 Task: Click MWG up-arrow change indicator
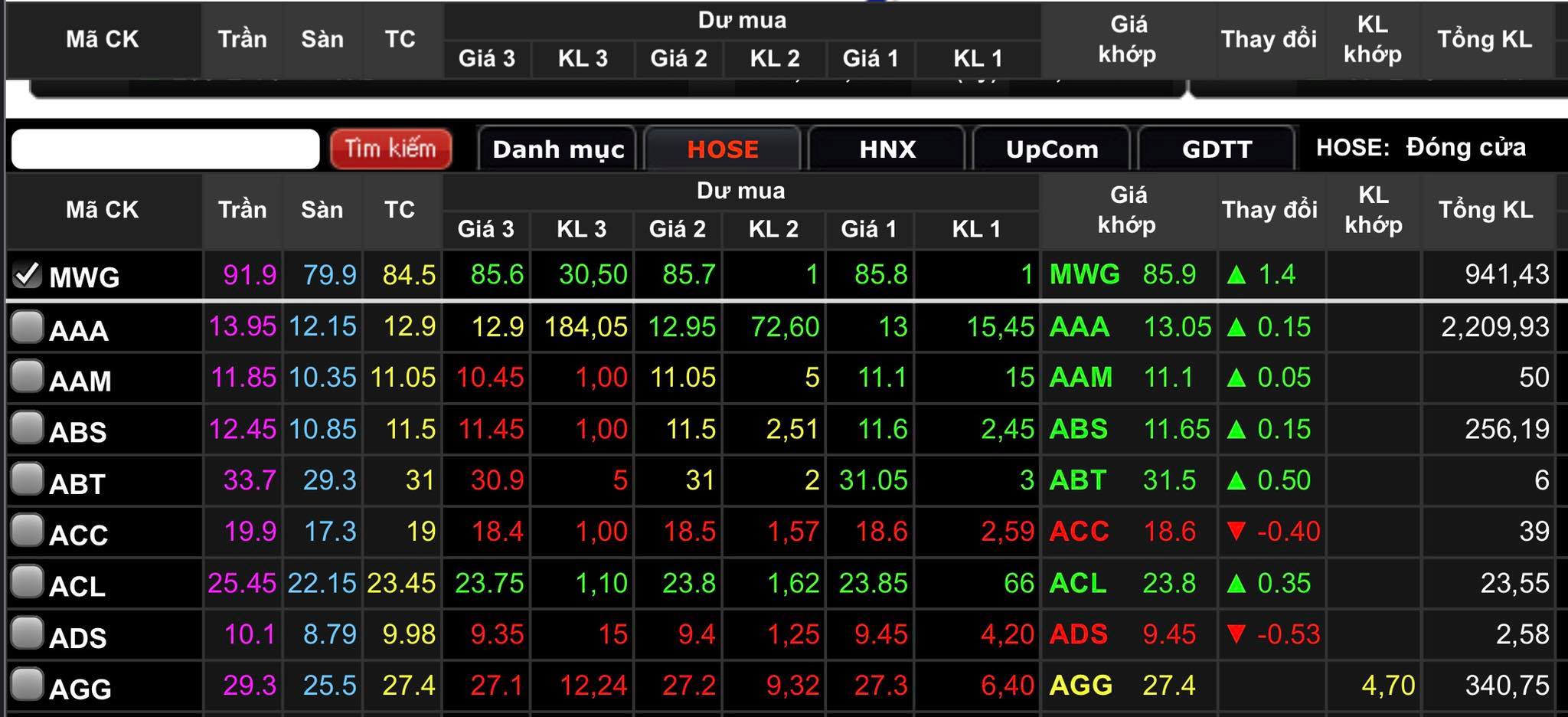point(1236,274)
